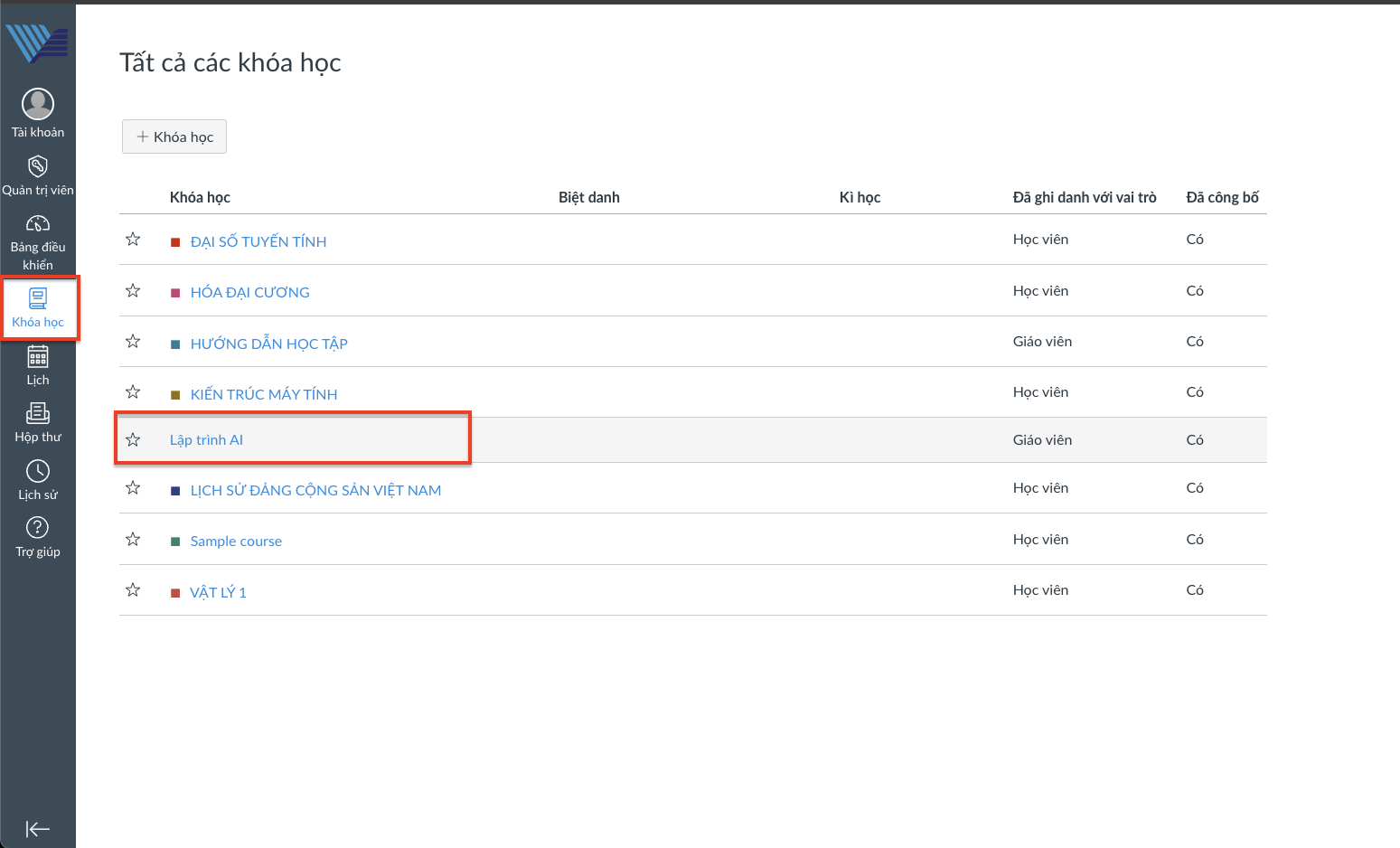Open the KIẾN TRÚC MÁY TÍNH course
1400x848 pixels.
[263, 395]
